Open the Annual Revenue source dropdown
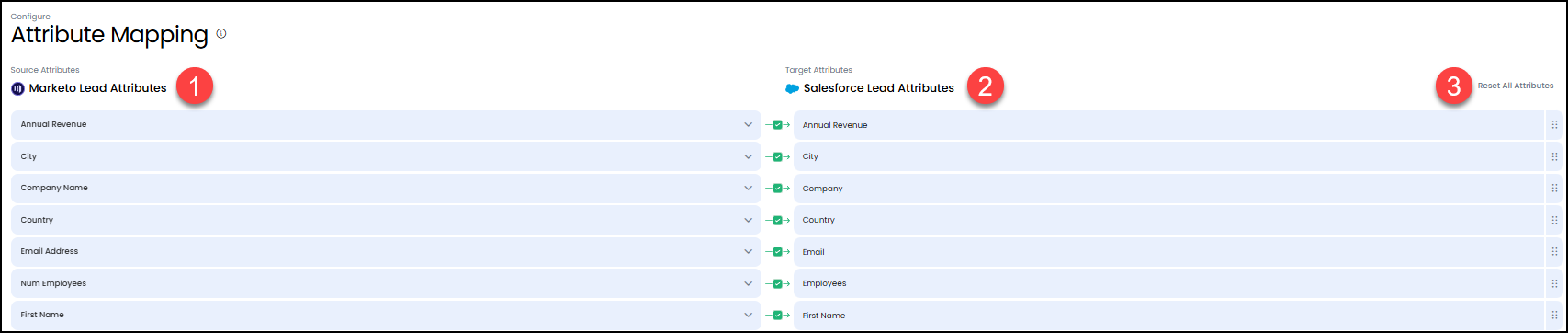The height and width of the screenshot is (333, 1568). (386, 125)
